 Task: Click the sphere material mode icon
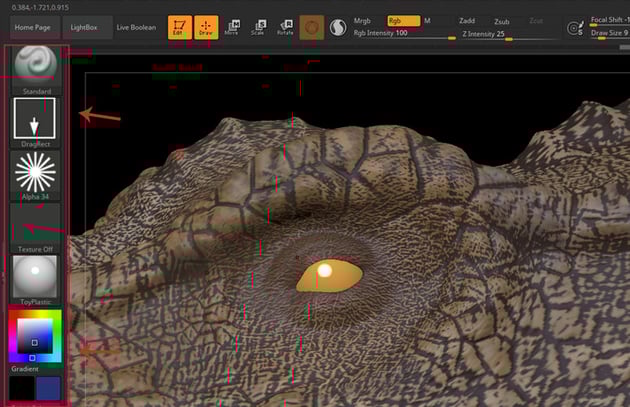click(x=337, y=28)
